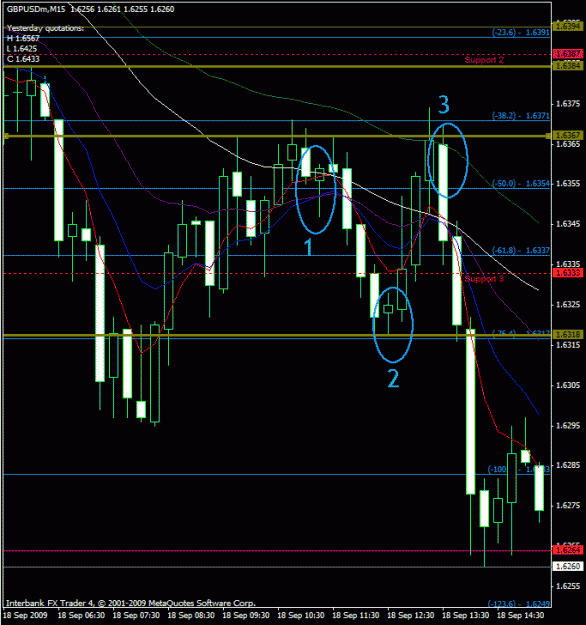Click the '18 Sep 09:30' time axis label
Image resolution: width=586 pixels, height=625 pixels.
246,615
